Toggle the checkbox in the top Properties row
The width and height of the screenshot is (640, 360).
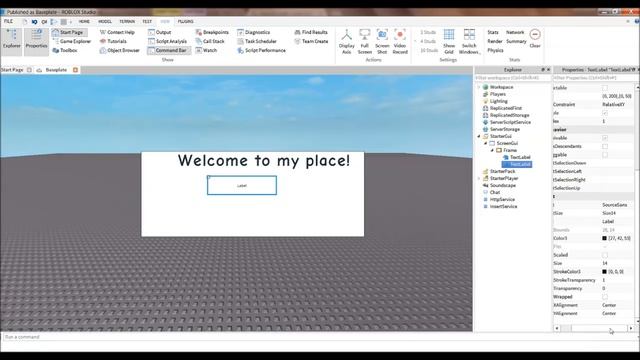(x=605, y=88)
